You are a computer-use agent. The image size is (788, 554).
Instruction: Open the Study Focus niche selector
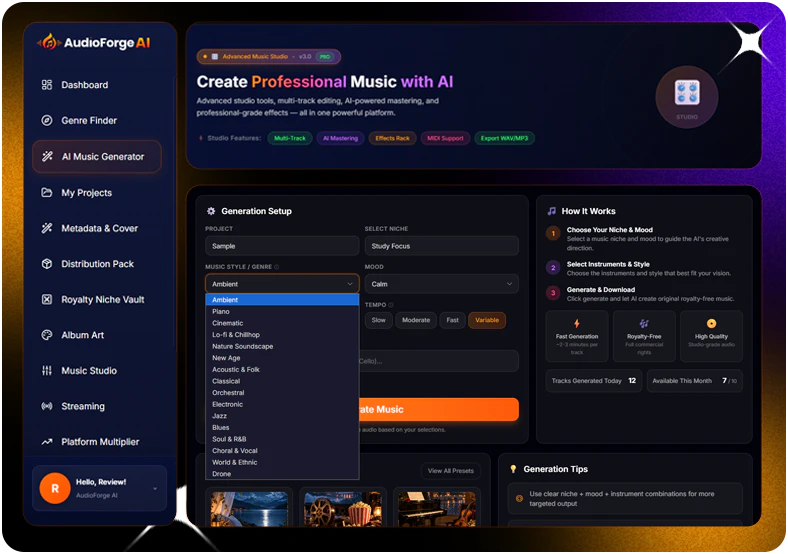(x=442, y=246)
